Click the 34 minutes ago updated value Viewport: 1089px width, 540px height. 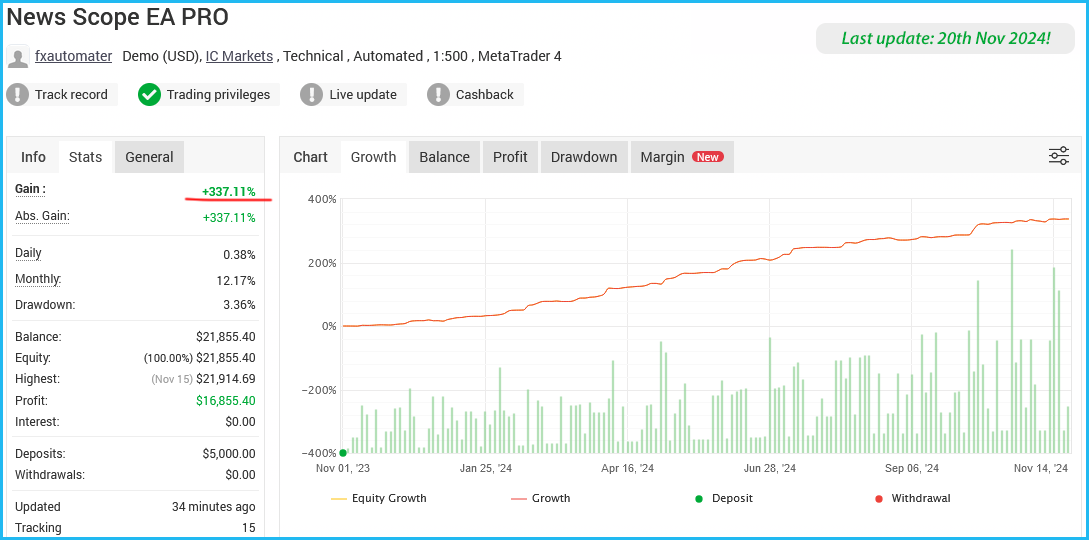(214, 507)
